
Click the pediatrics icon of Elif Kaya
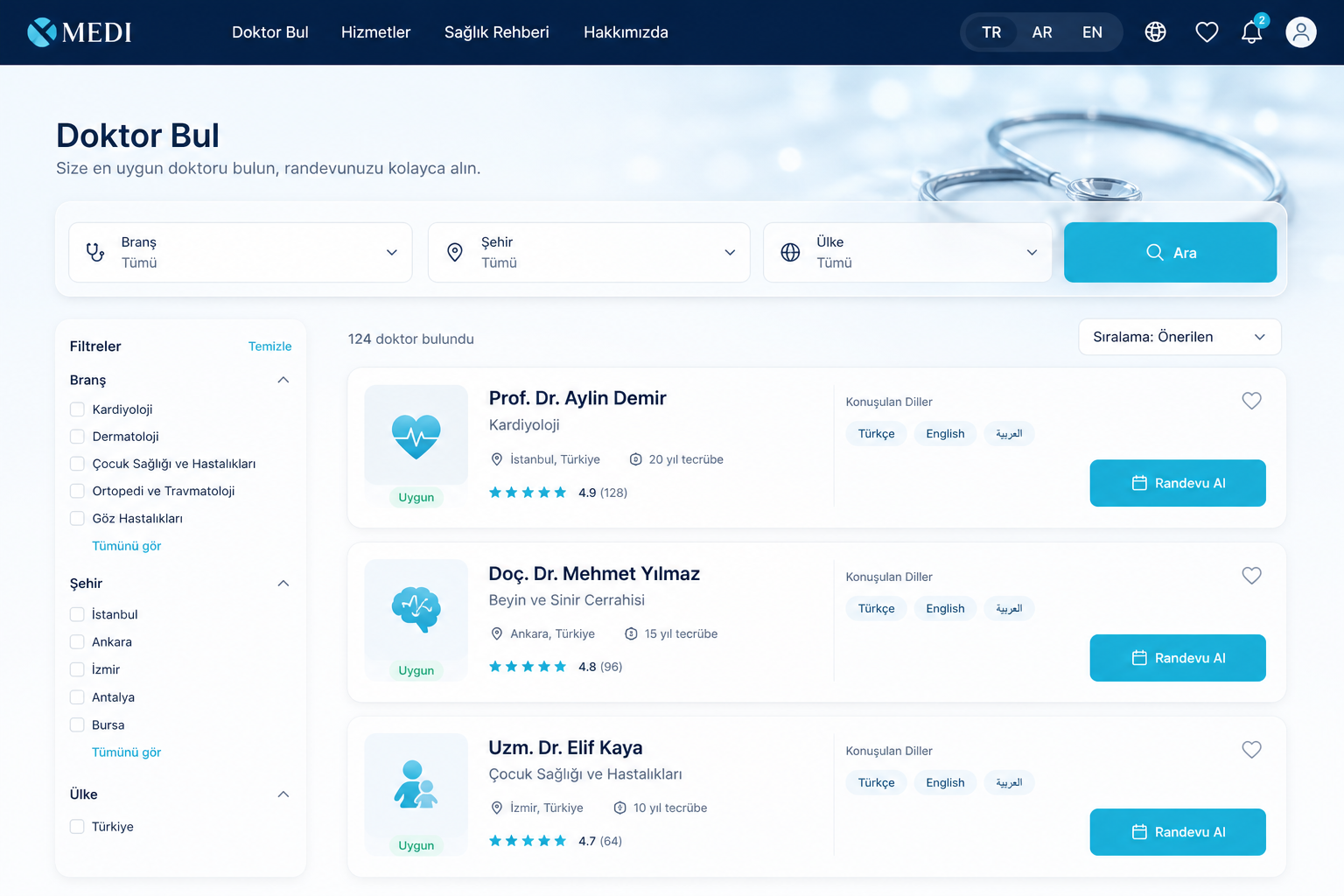click(416, 783)
